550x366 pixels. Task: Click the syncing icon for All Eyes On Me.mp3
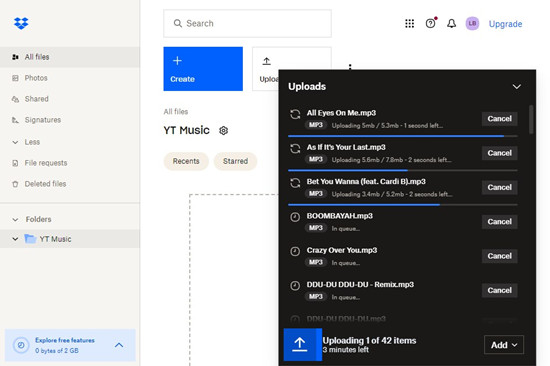tap(295, 114)
